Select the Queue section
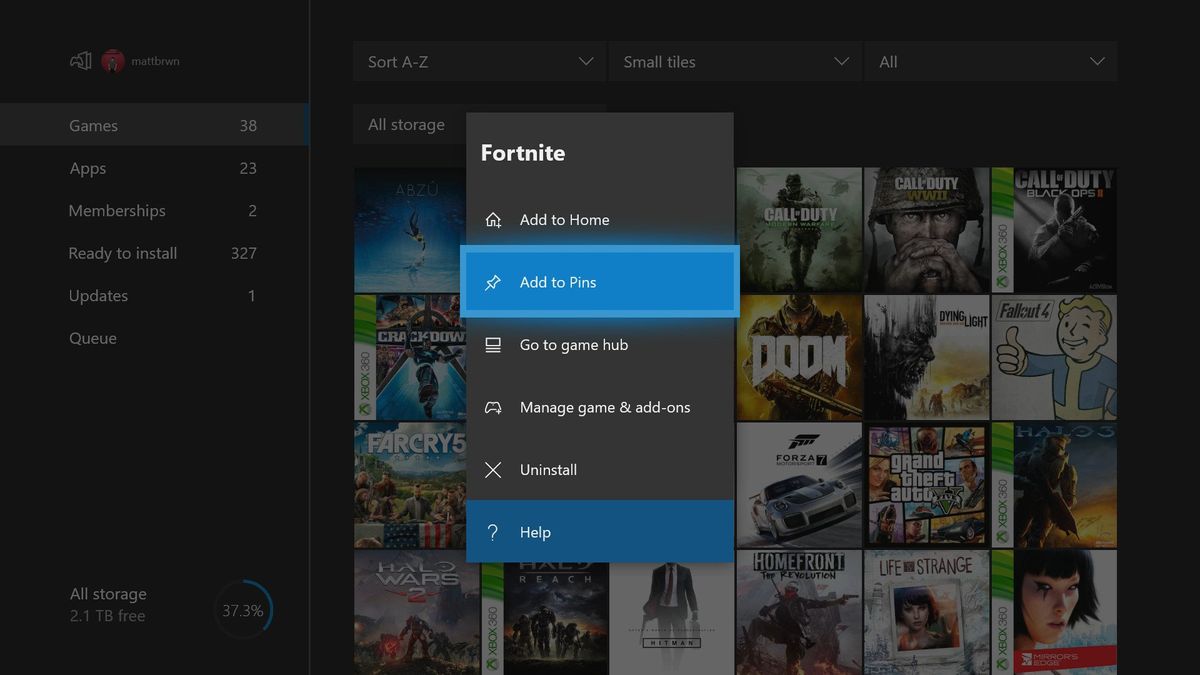 pos(92,338)
